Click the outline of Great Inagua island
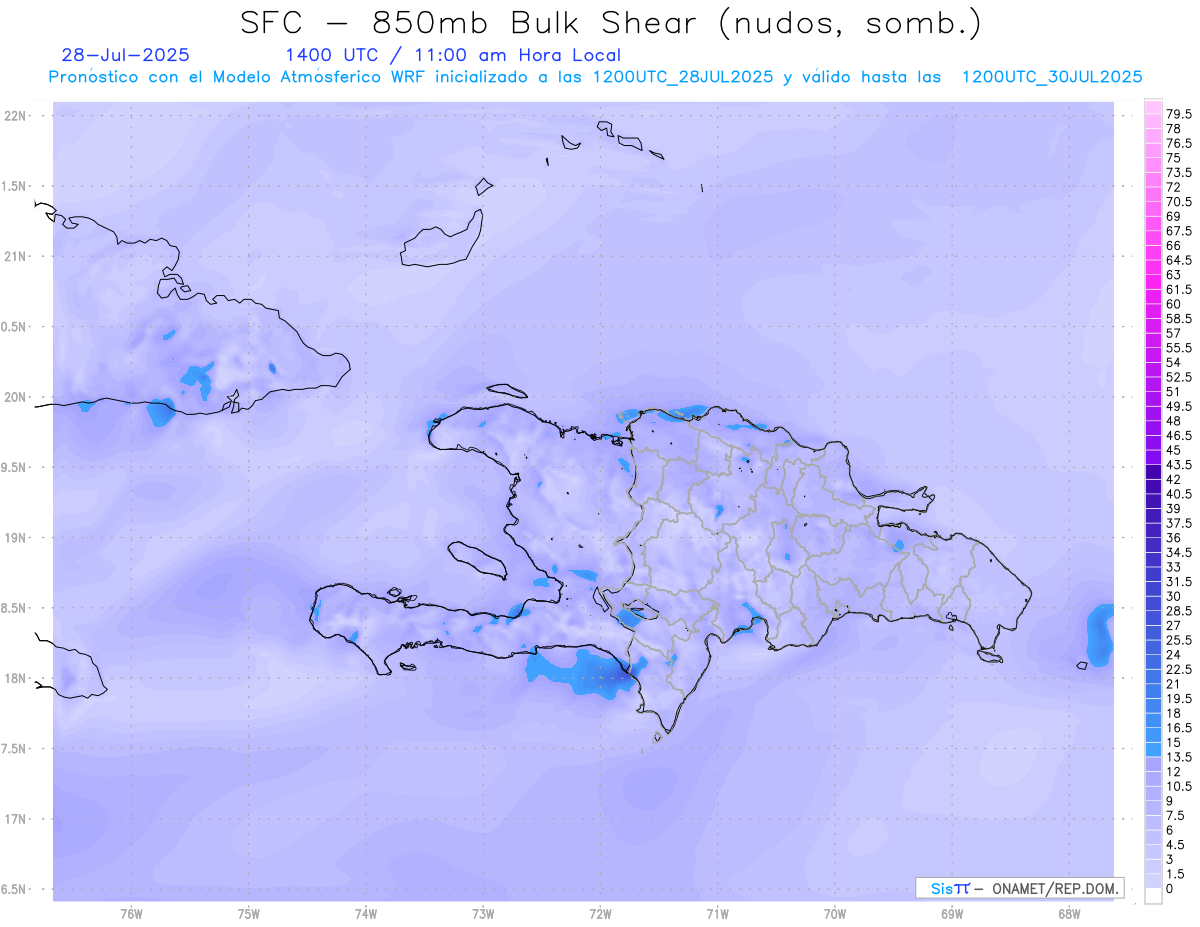The image size is (1200, 927). pos(442,240)
